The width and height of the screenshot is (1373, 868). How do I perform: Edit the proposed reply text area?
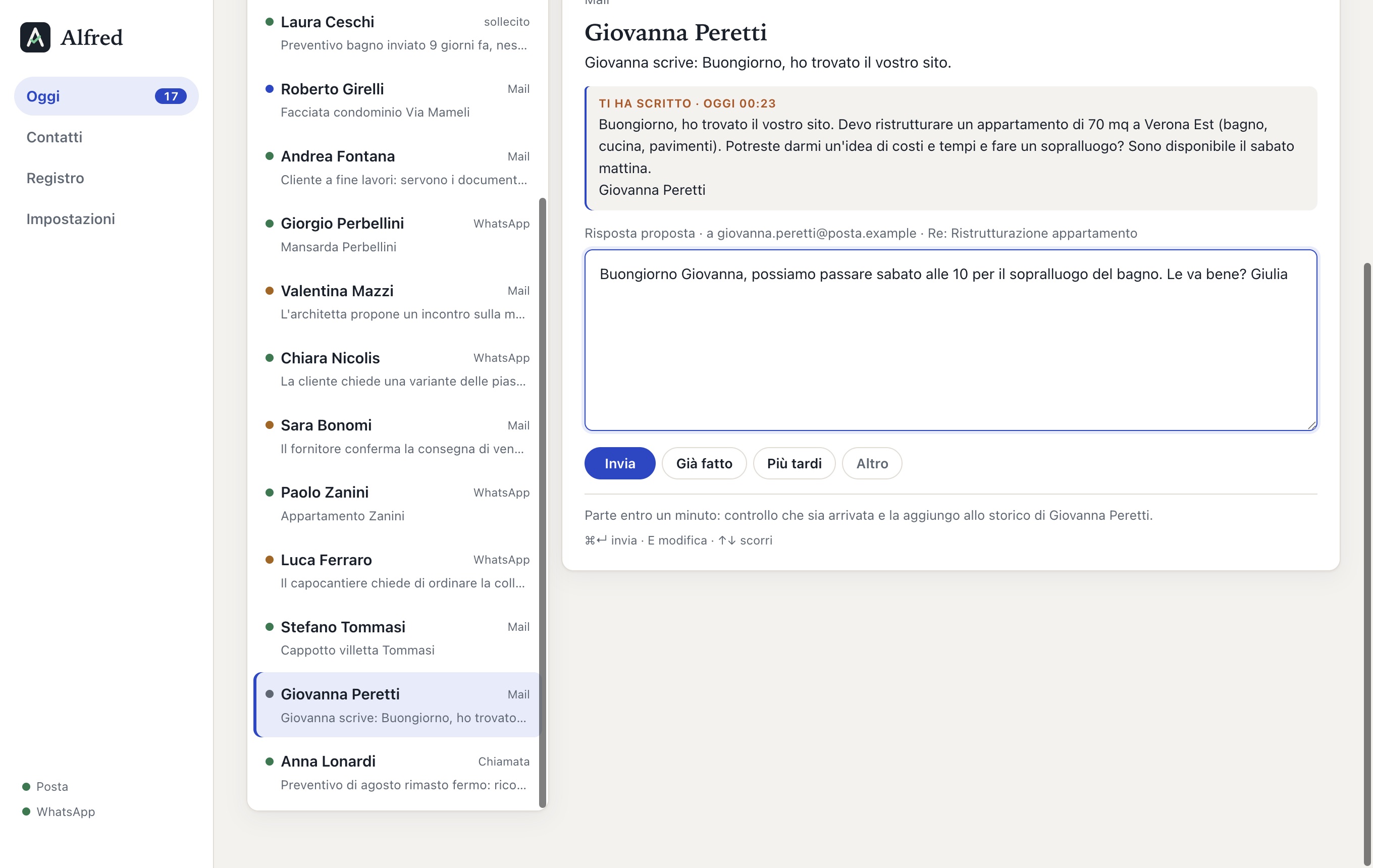pos(950,340)
